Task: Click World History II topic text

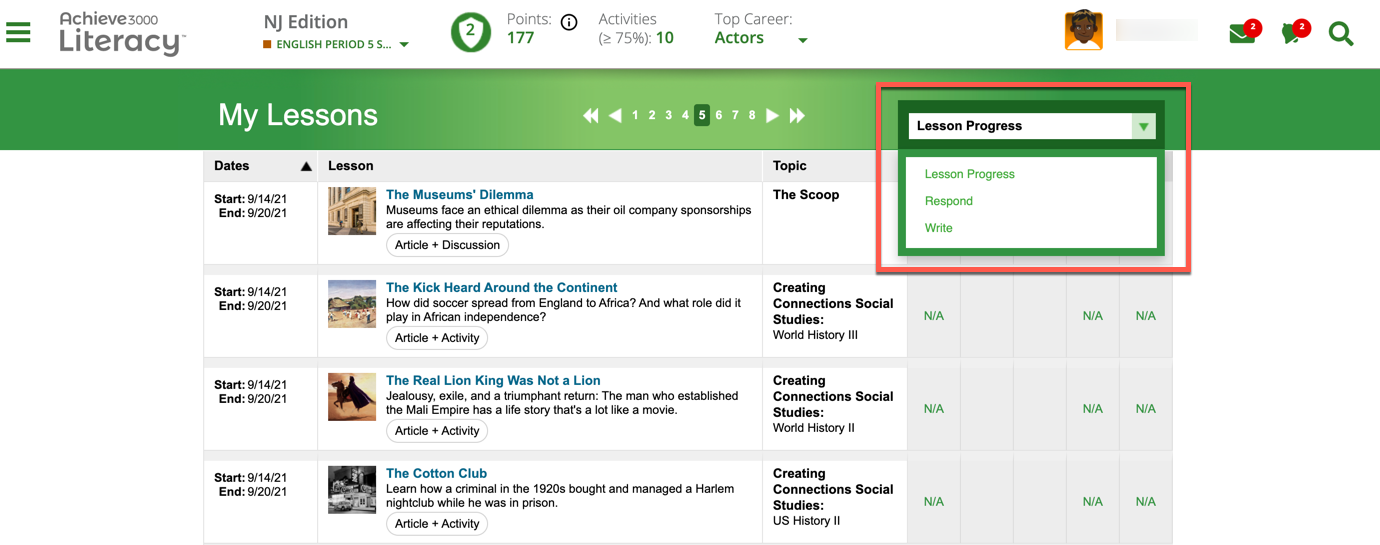Action: 814,428
